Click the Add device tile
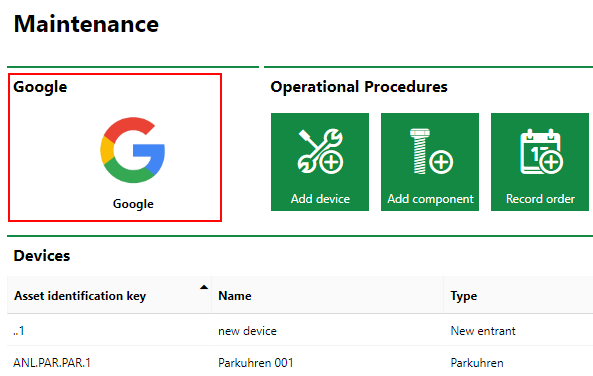Viewport: 593px width, 376px height. coord(320,162)
